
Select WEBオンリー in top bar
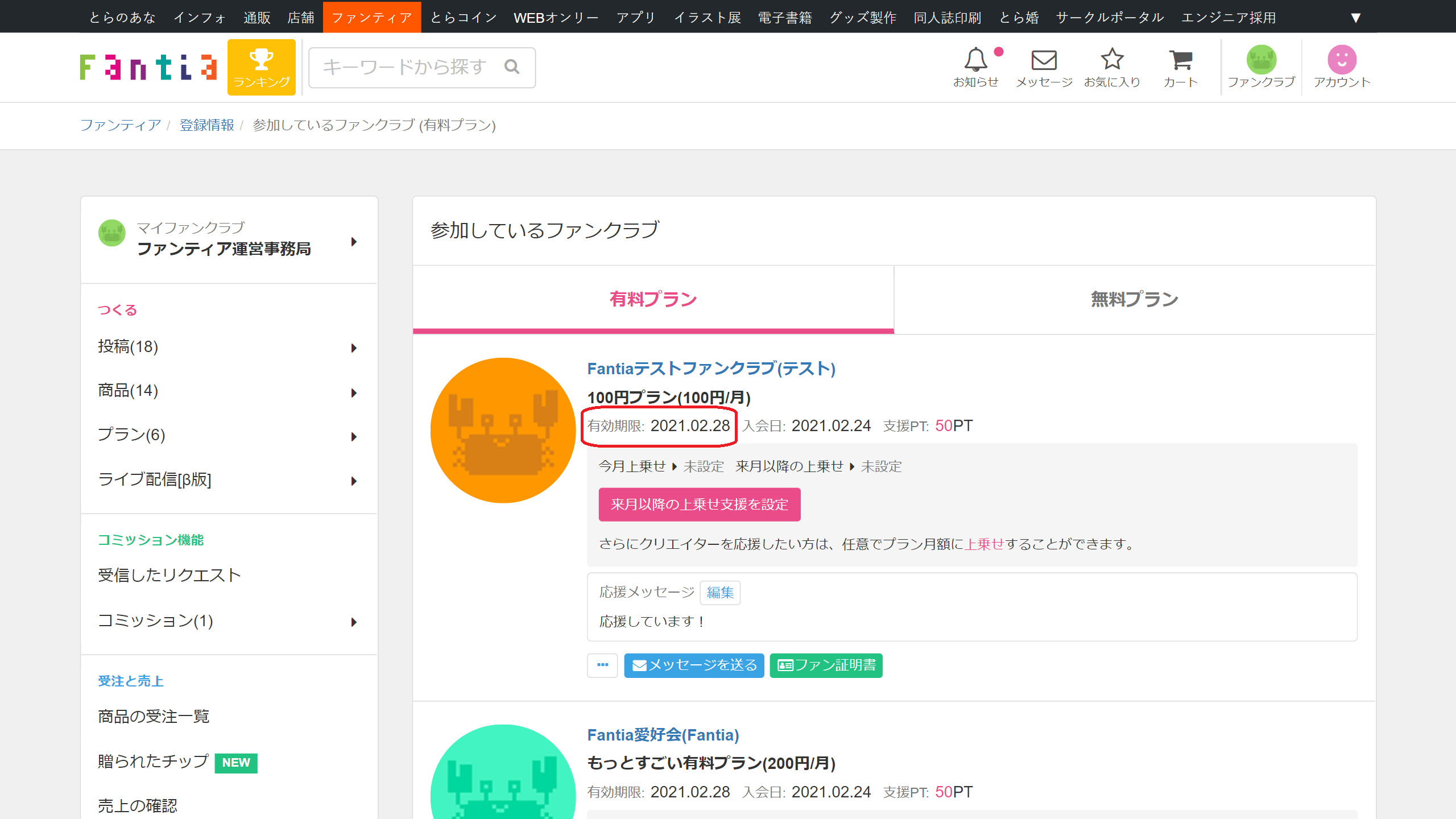point(556,18)
